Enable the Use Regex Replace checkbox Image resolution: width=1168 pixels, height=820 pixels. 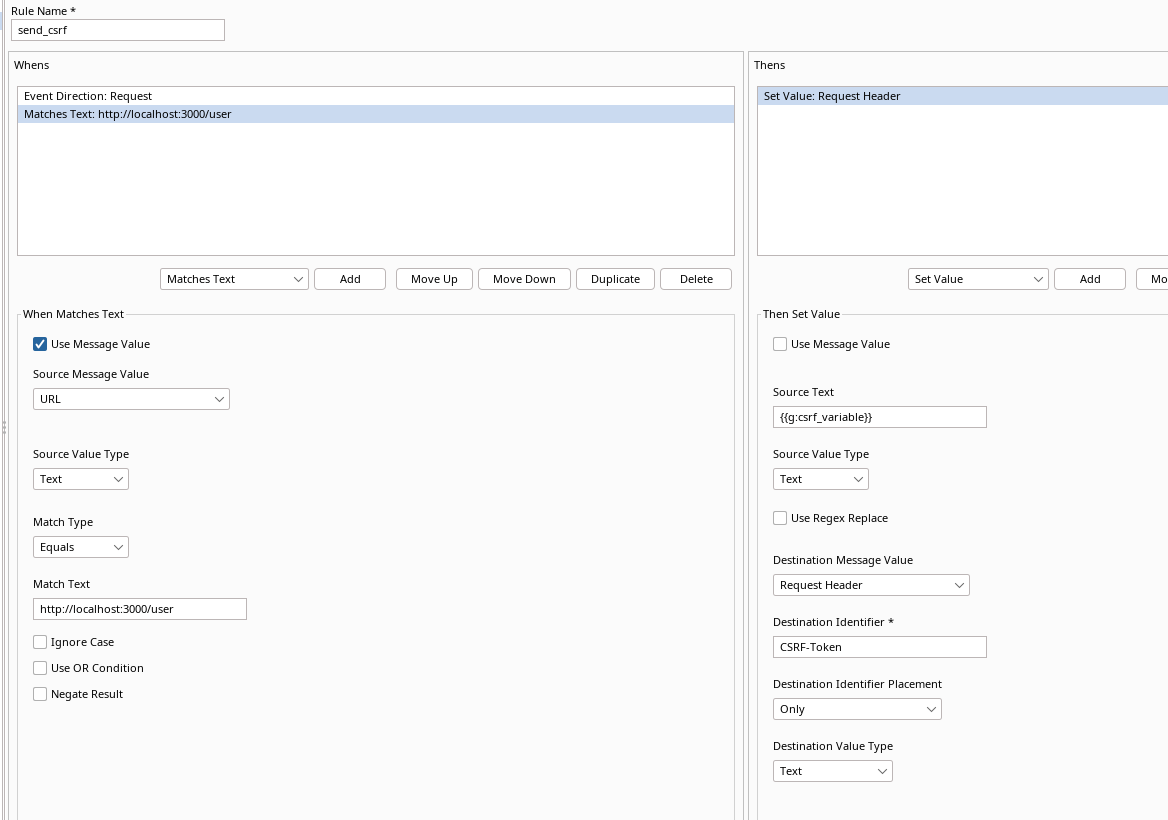click(780, 517)
